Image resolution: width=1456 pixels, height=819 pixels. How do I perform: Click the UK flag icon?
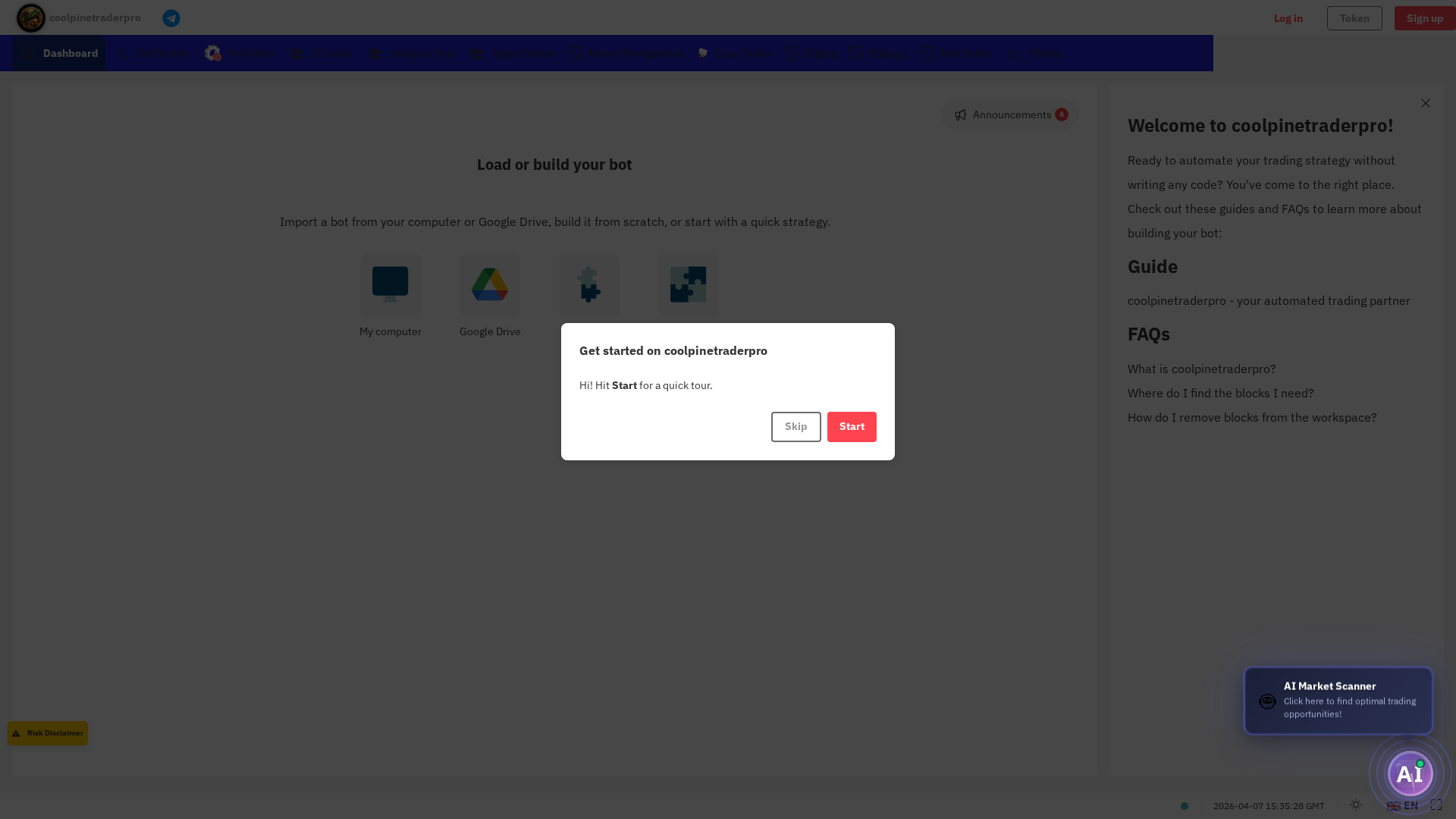tap(1394, 806)
